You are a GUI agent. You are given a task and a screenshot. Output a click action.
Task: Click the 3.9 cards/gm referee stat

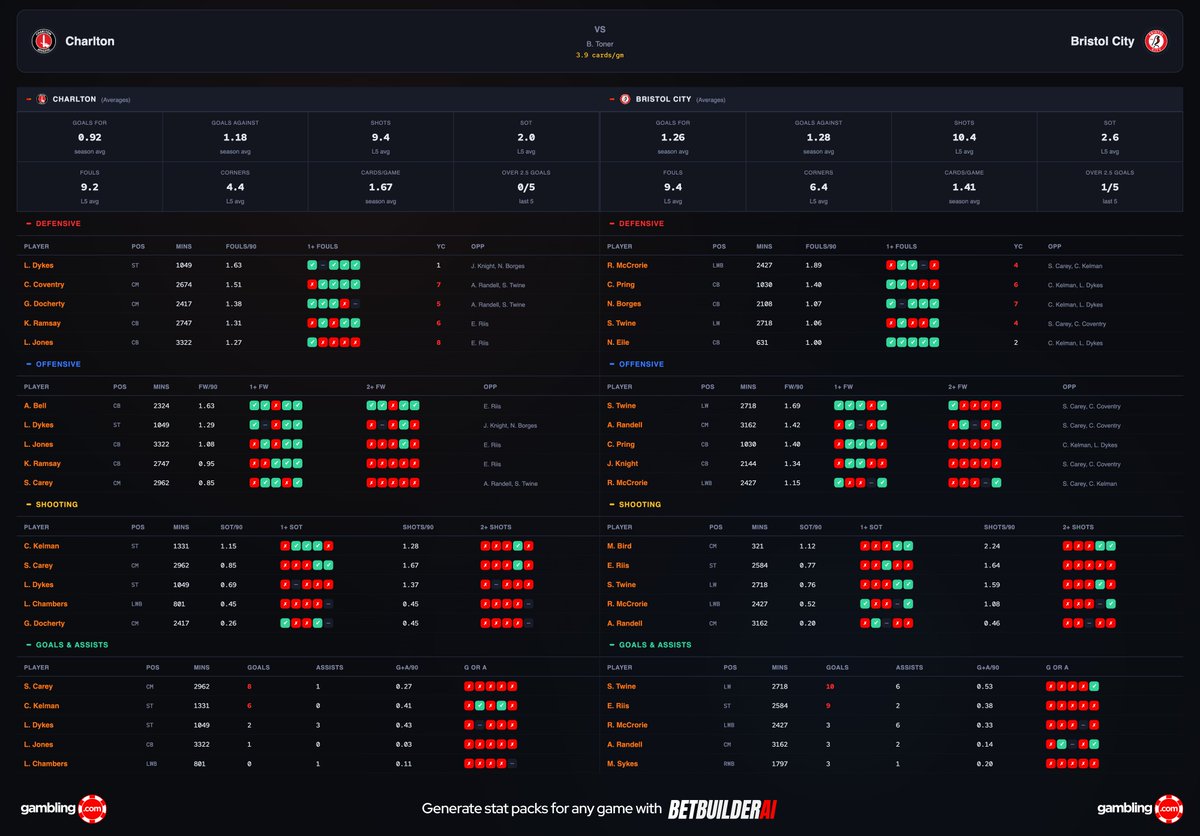[600, 55]
